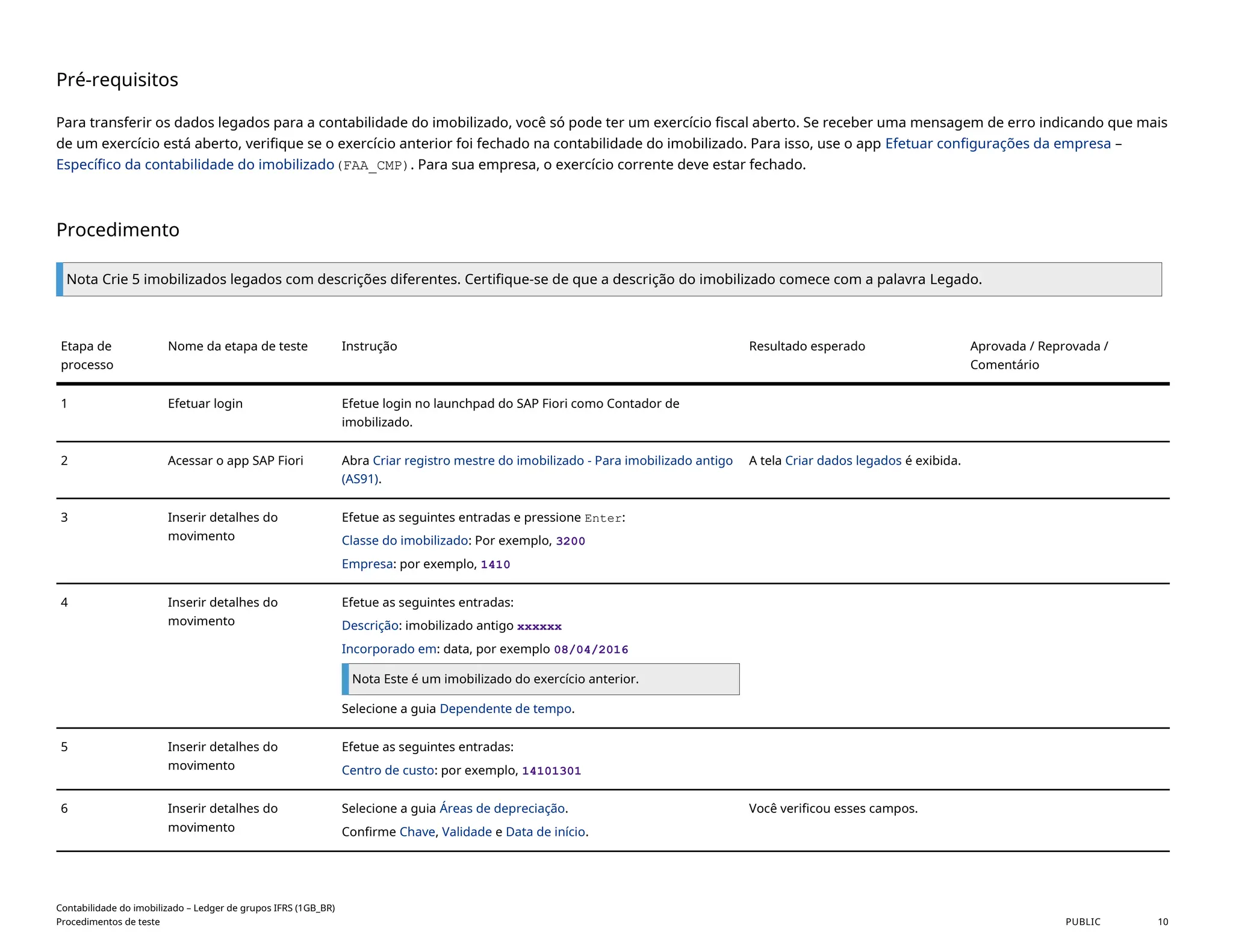Screen dimensions: 1233x952
Task: Open the Criar dados legados link
Action: pos(843,460)
